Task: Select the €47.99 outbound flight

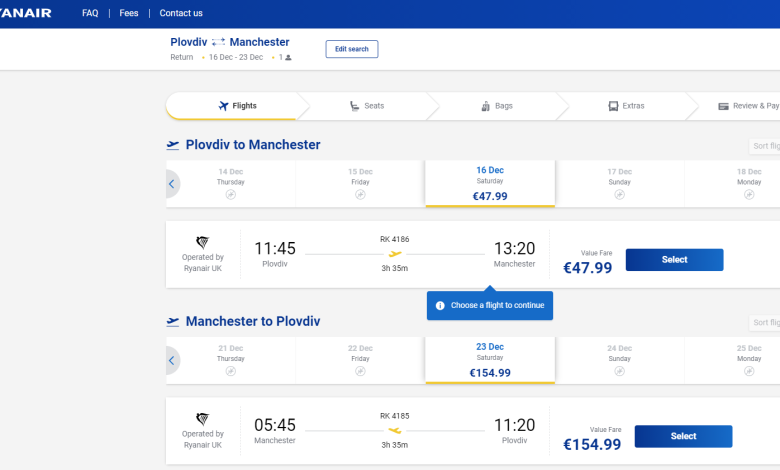Action: point(675,260)
